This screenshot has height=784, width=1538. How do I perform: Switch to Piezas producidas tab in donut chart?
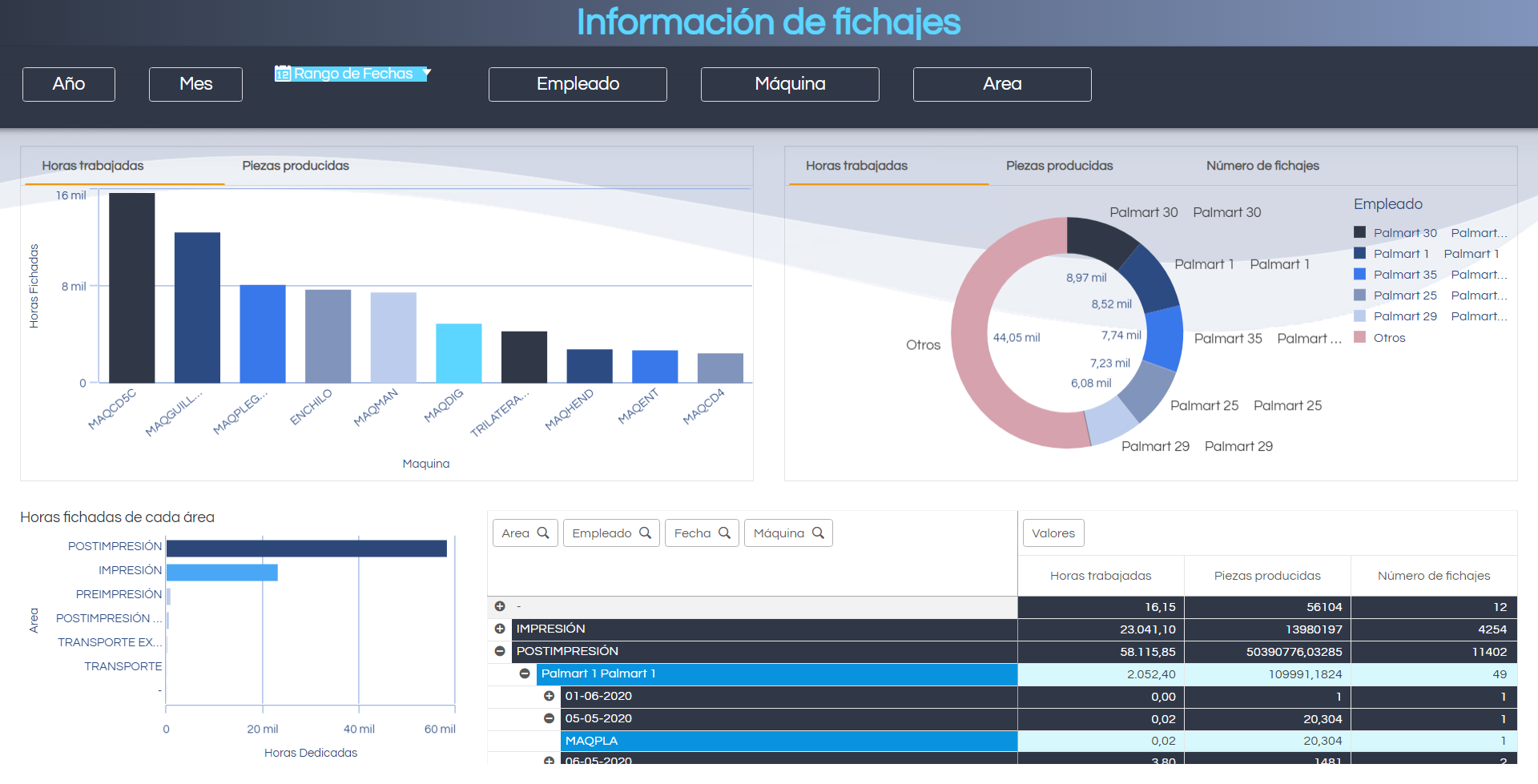point(1059,166)
